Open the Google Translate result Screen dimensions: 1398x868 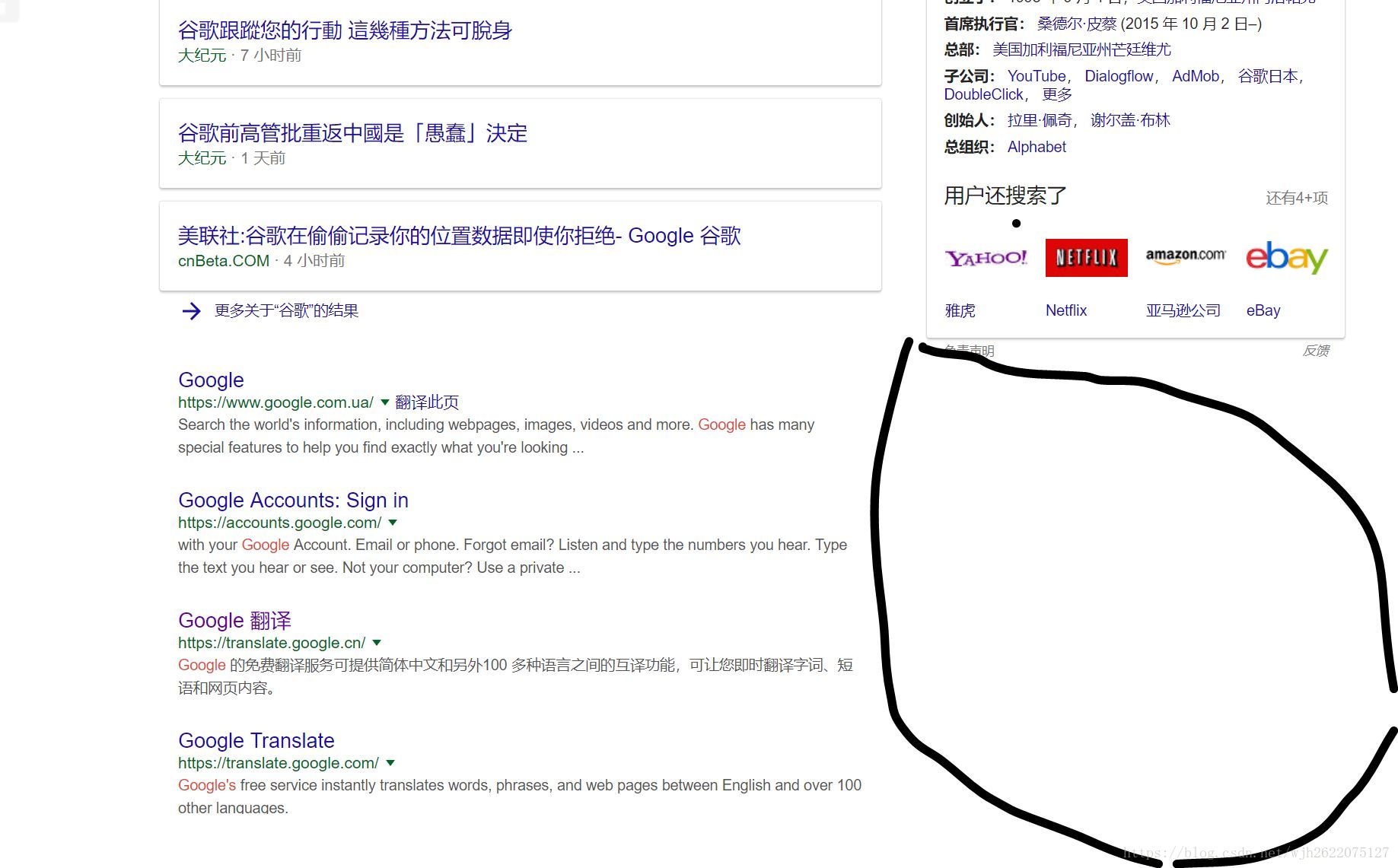[256, 740]
